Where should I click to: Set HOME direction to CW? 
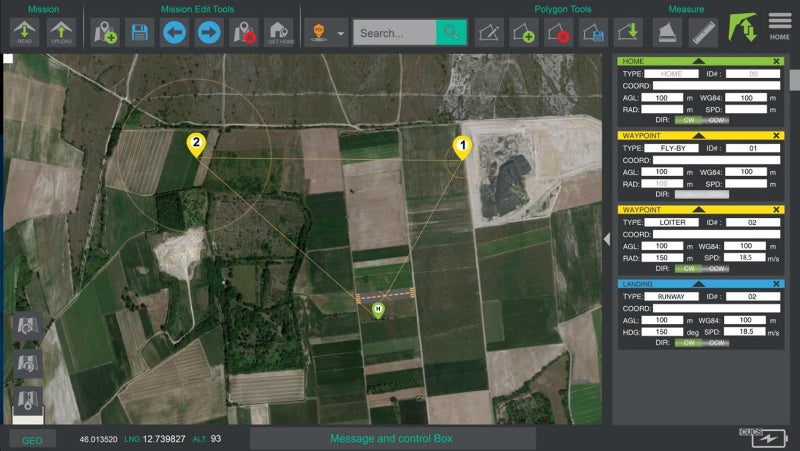685,120
